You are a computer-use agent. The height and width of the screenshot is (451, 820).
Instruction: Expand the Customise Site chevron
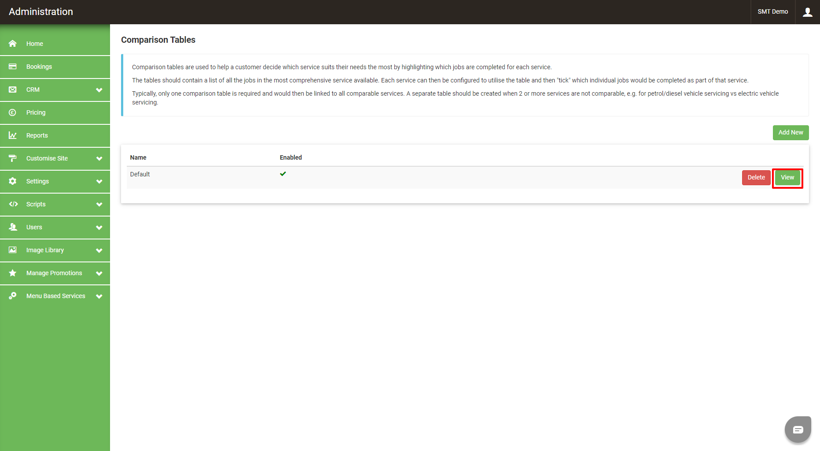tap(99, 159)
